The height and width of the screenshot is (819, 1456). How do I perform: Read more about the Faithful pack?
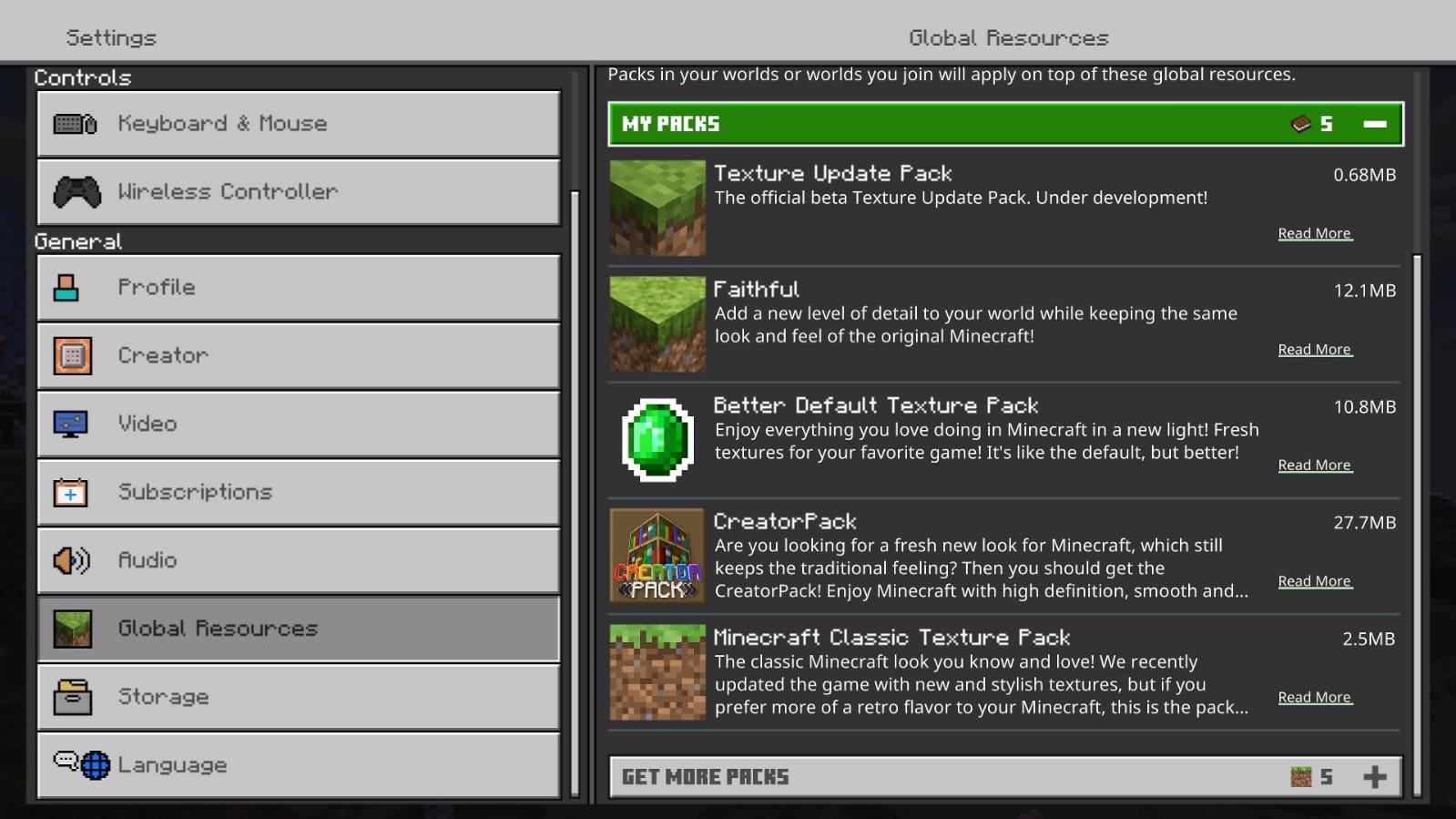click(1315, 350)
